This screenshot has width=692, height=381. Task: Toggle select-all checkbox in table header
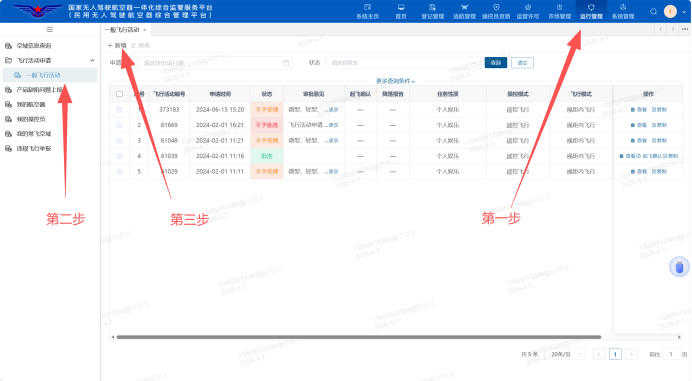[x=119, y=94]
